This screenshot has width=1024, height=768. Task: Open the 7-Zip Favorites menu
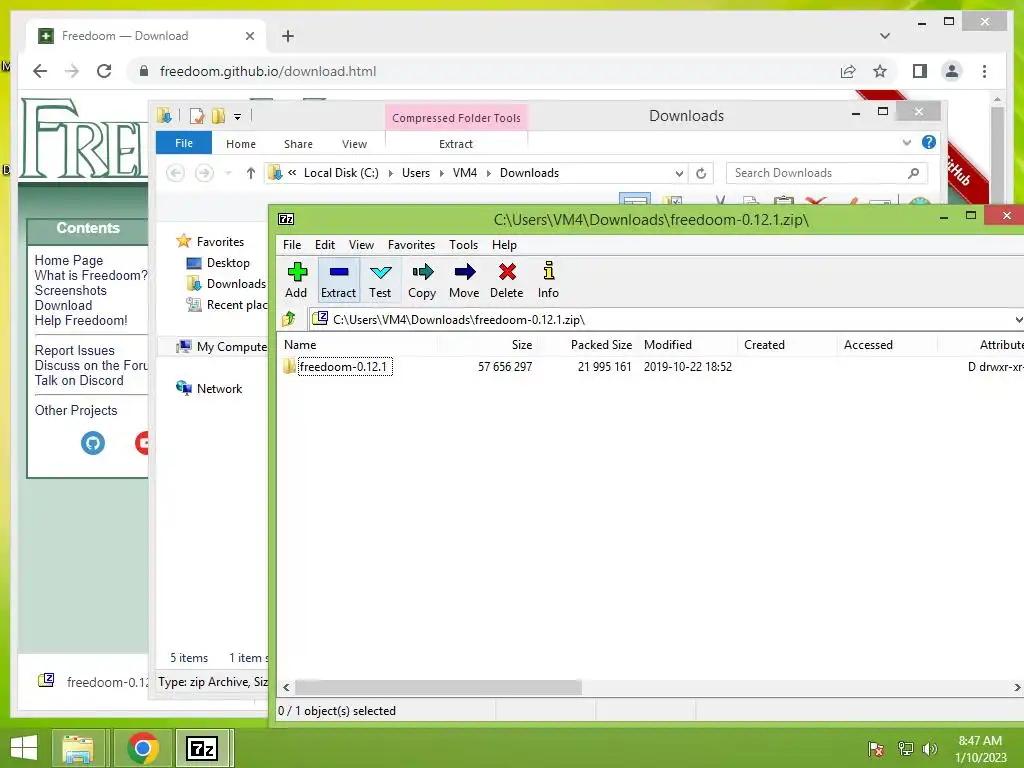click(x=411, y=245)
